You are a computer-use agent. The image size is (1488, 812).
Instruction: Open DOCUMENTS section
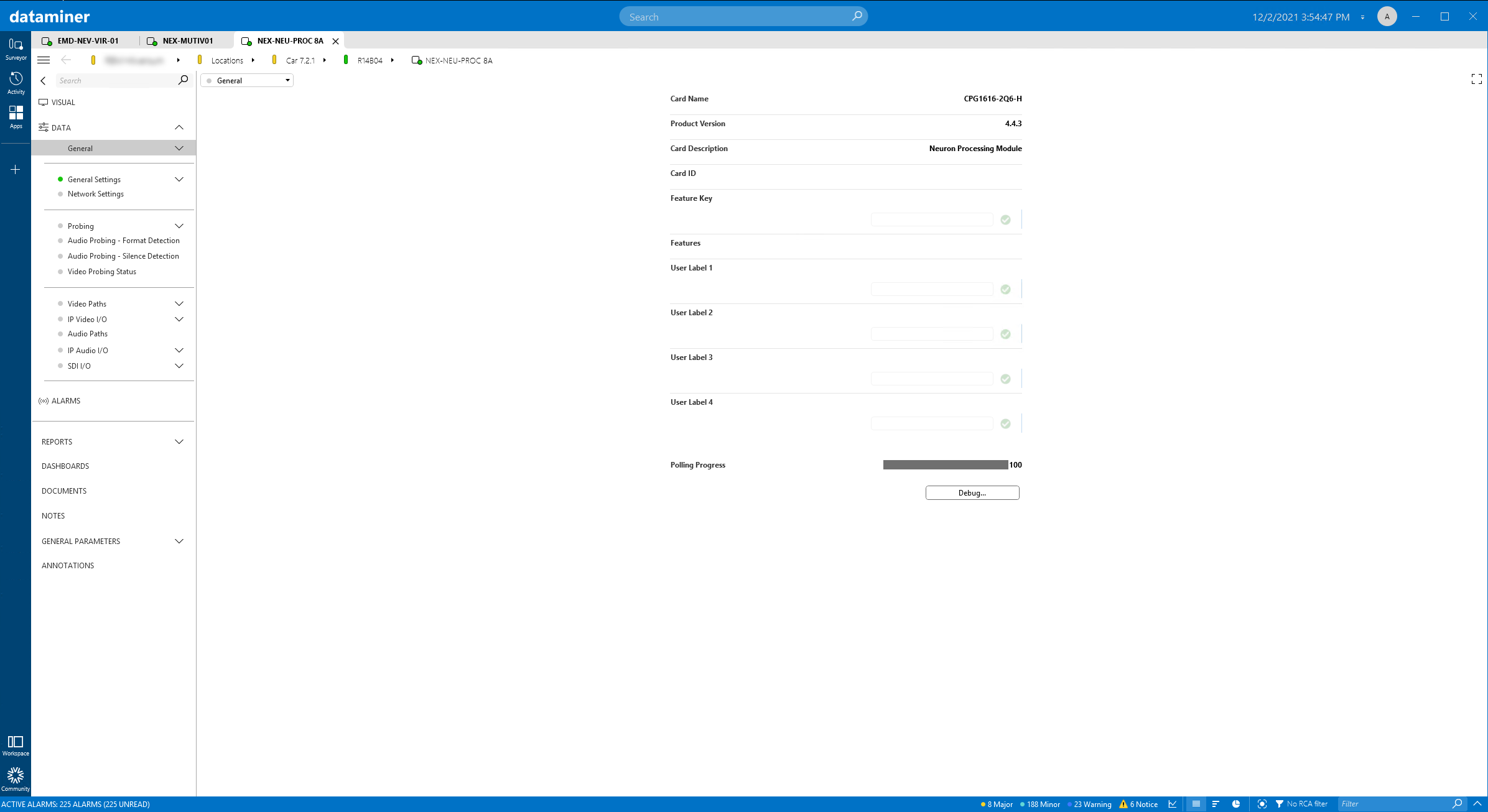[x=64, y=491]
